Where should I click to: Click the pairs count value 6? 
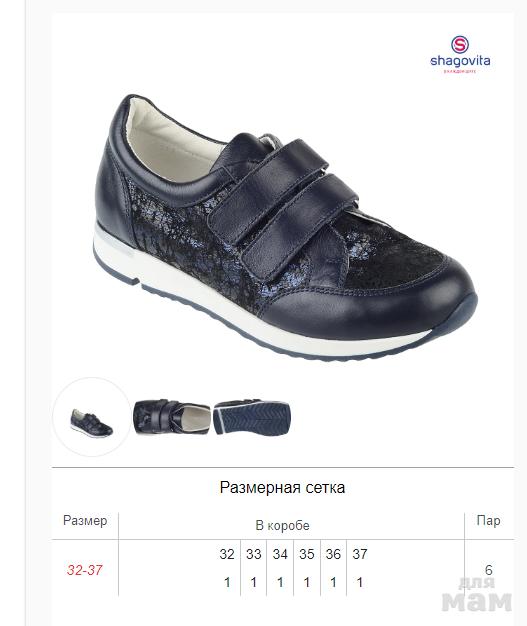click(489, 570)
